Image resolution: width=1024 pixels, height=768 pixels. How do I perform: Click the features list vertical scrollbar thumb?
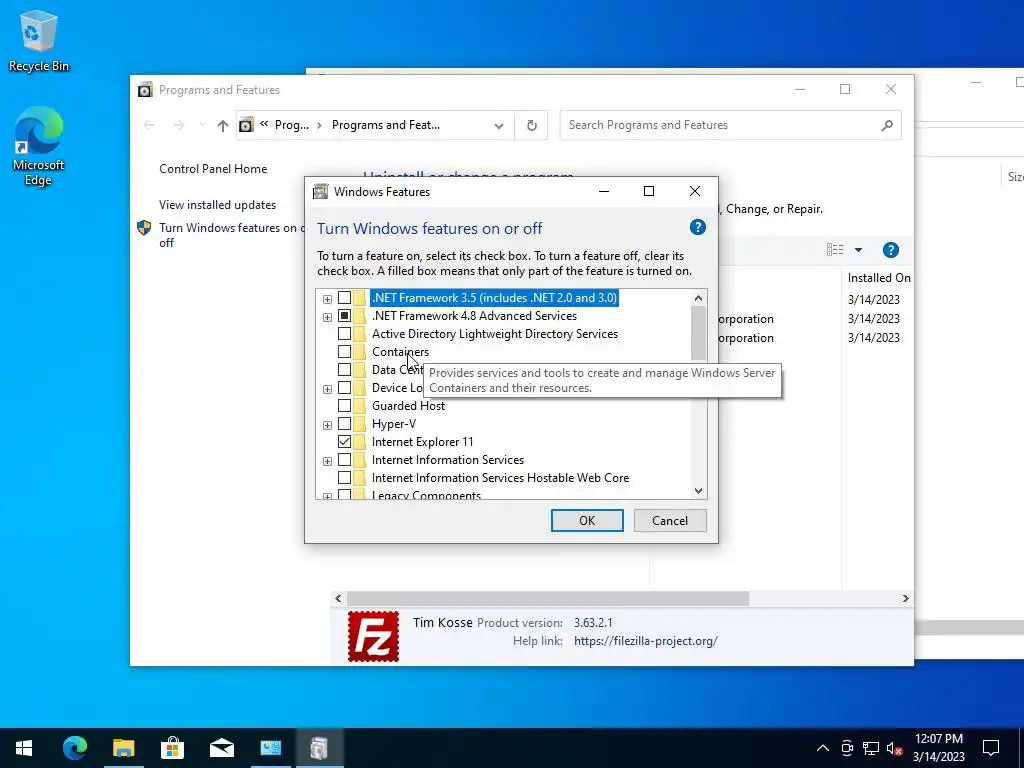click(698, 333)
